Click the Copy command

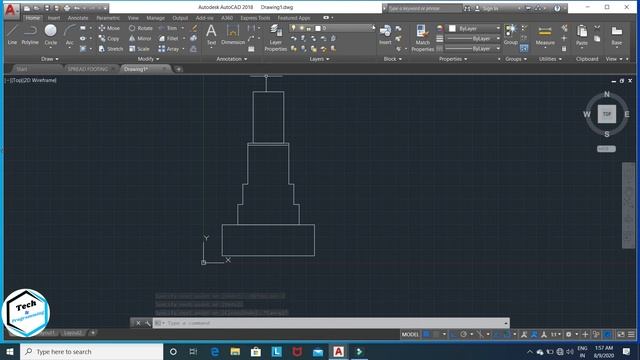(x=109, y=38)
